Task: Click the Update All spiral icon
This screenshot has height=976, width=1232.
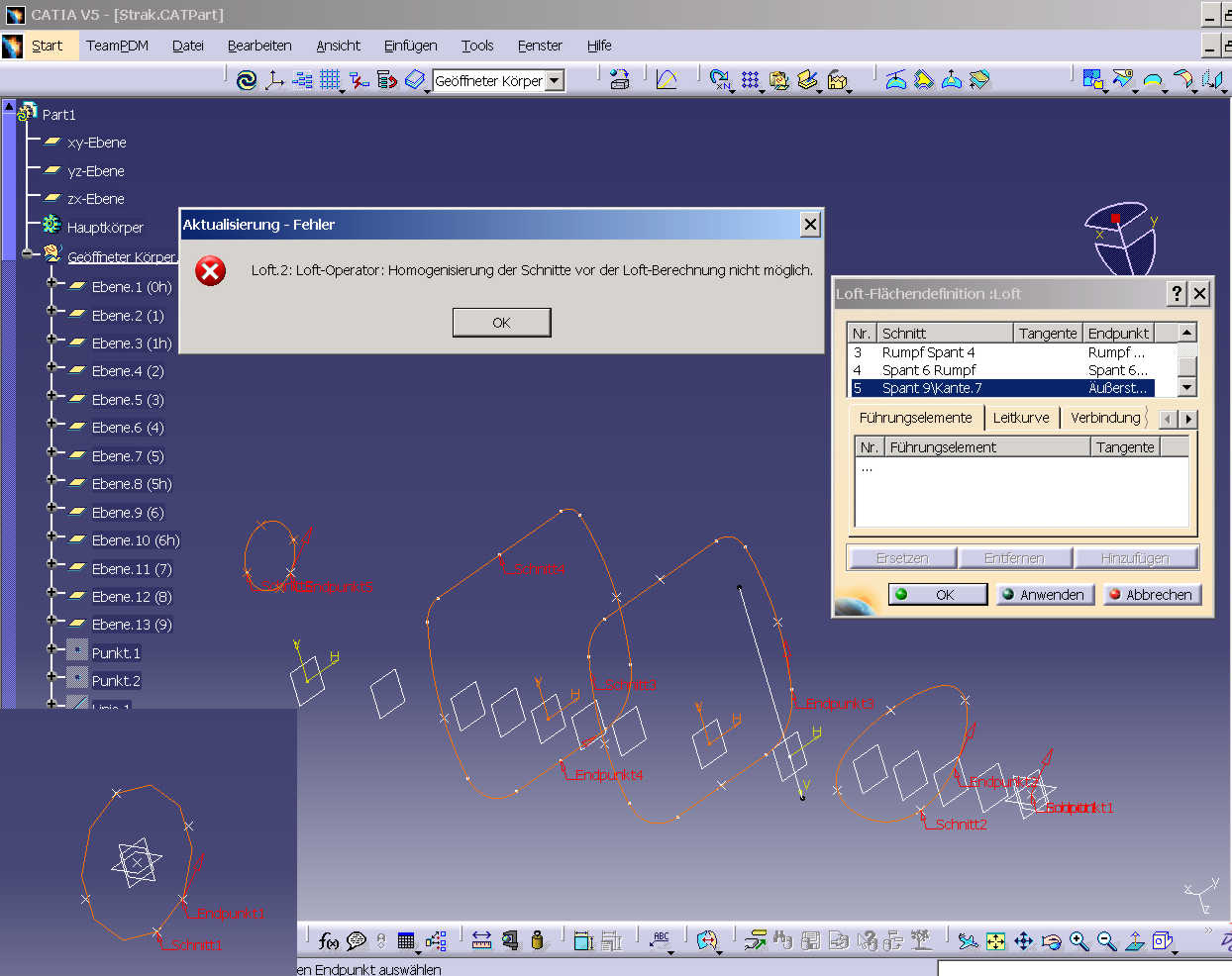Action: click(x=247, y=80)
